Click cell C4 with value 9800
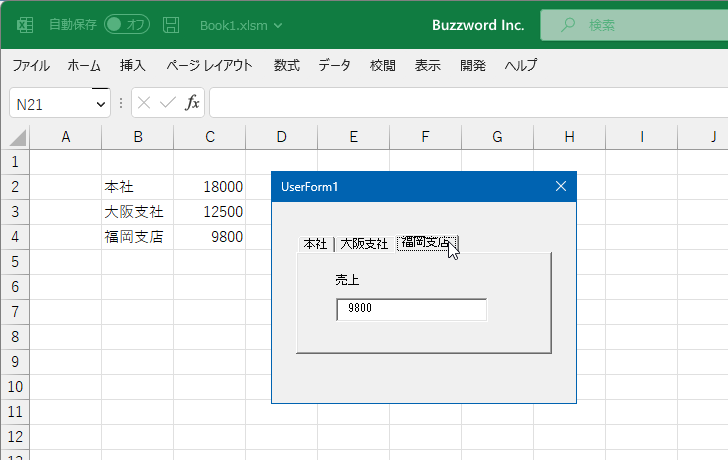 point(210,237)
